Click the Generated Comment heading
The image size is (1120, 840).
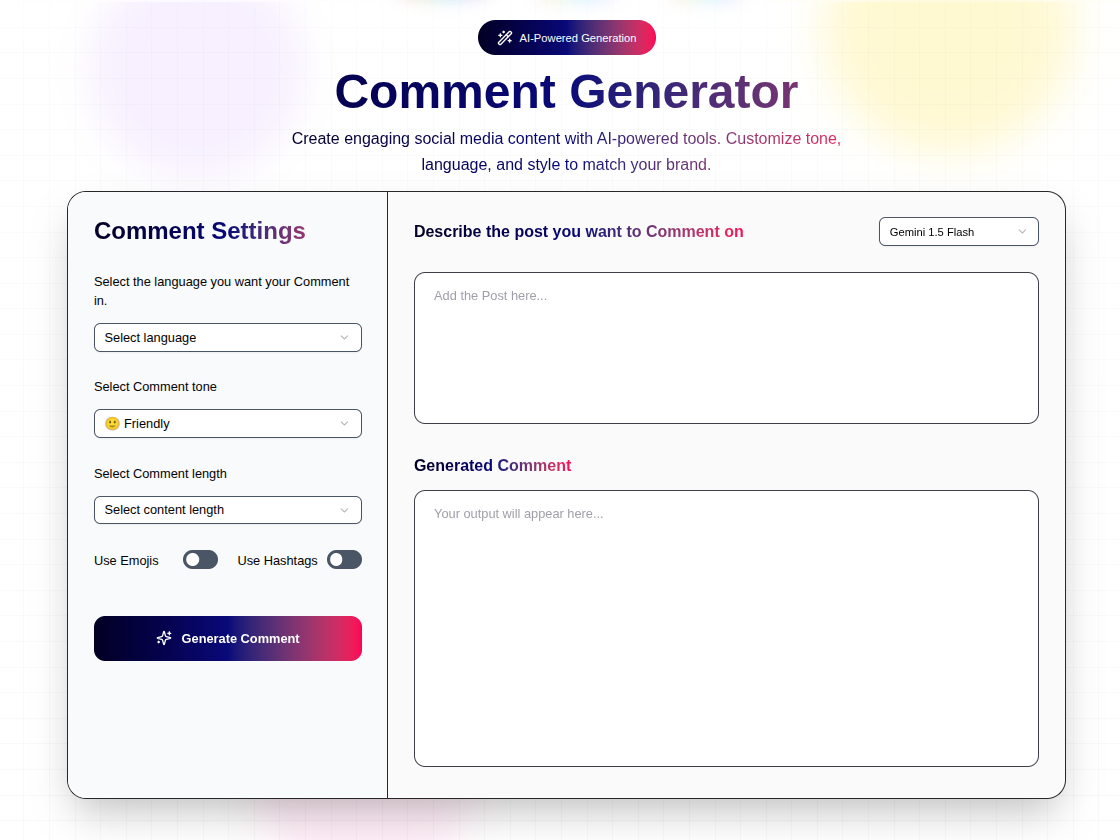coord(493,466)
